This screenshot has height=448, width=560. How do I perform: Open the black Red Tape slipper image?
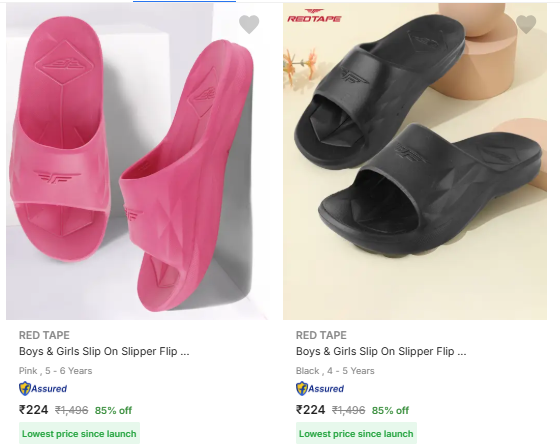point(415,161)
